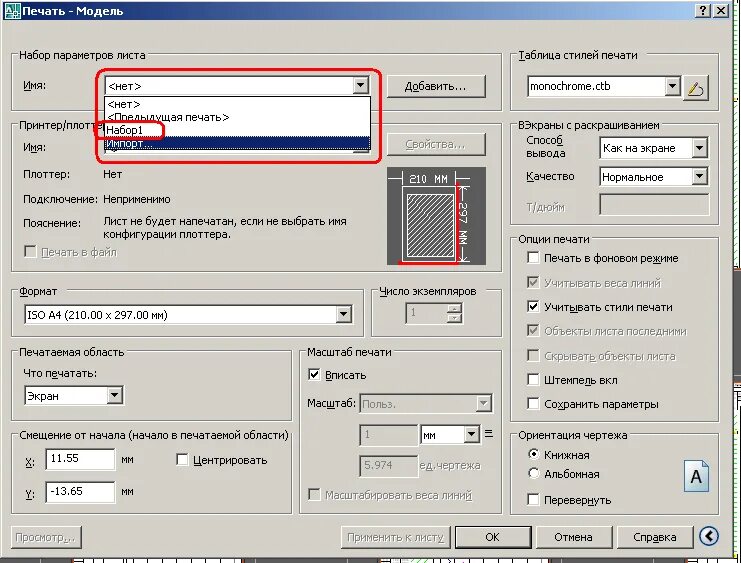Open the 'мм' units dropdown
The width and height of the screenshot is (741, 563).
point(471,434)
